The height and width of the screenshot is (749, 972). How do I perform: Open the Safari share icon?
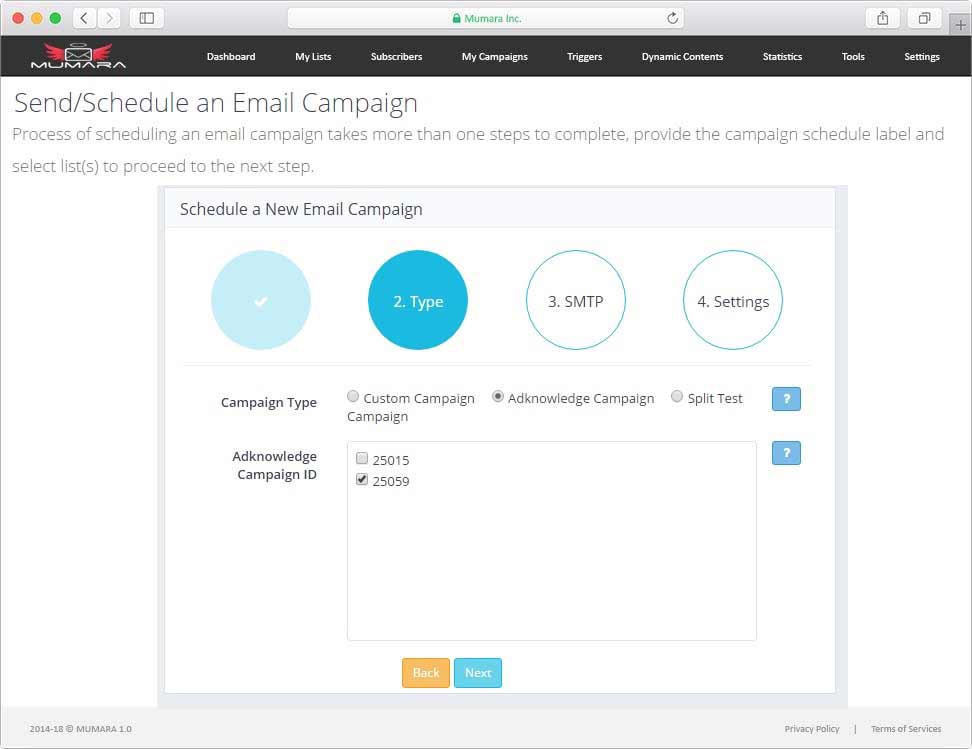tap(882, 18)
